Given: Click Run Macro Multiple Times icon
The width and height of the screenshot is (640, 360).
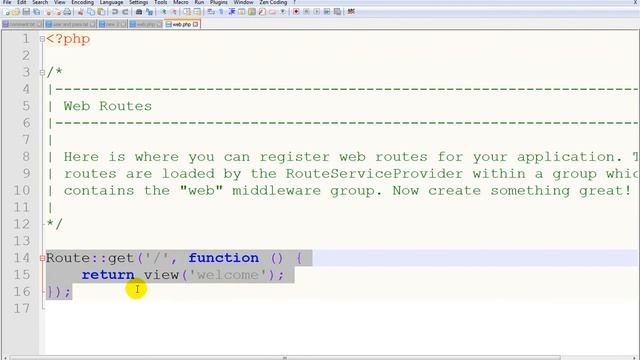Looking at the screenshot, I should [x=327, y=12].
